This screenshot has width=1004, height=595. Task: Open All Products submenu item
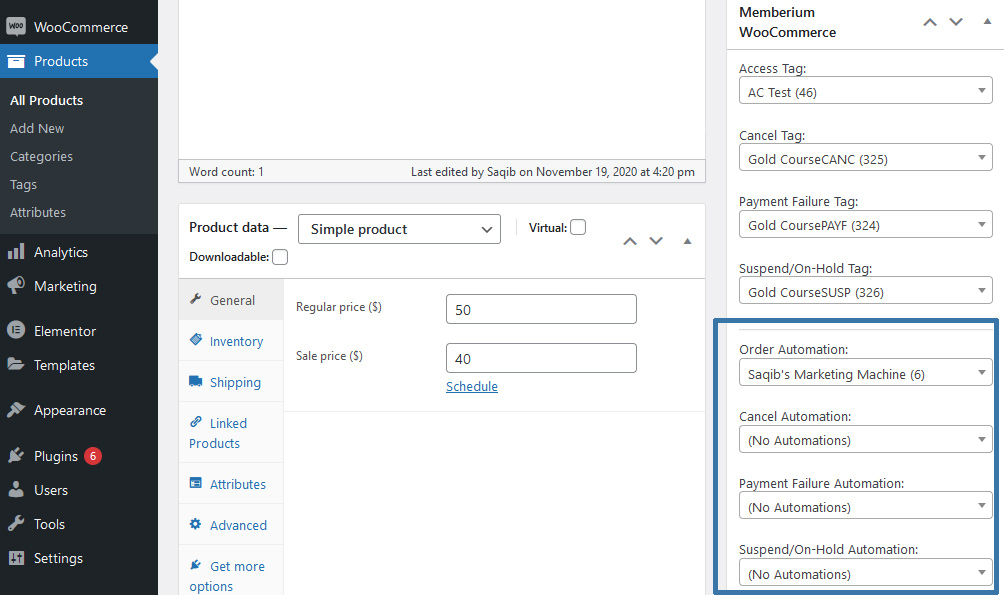46,101
